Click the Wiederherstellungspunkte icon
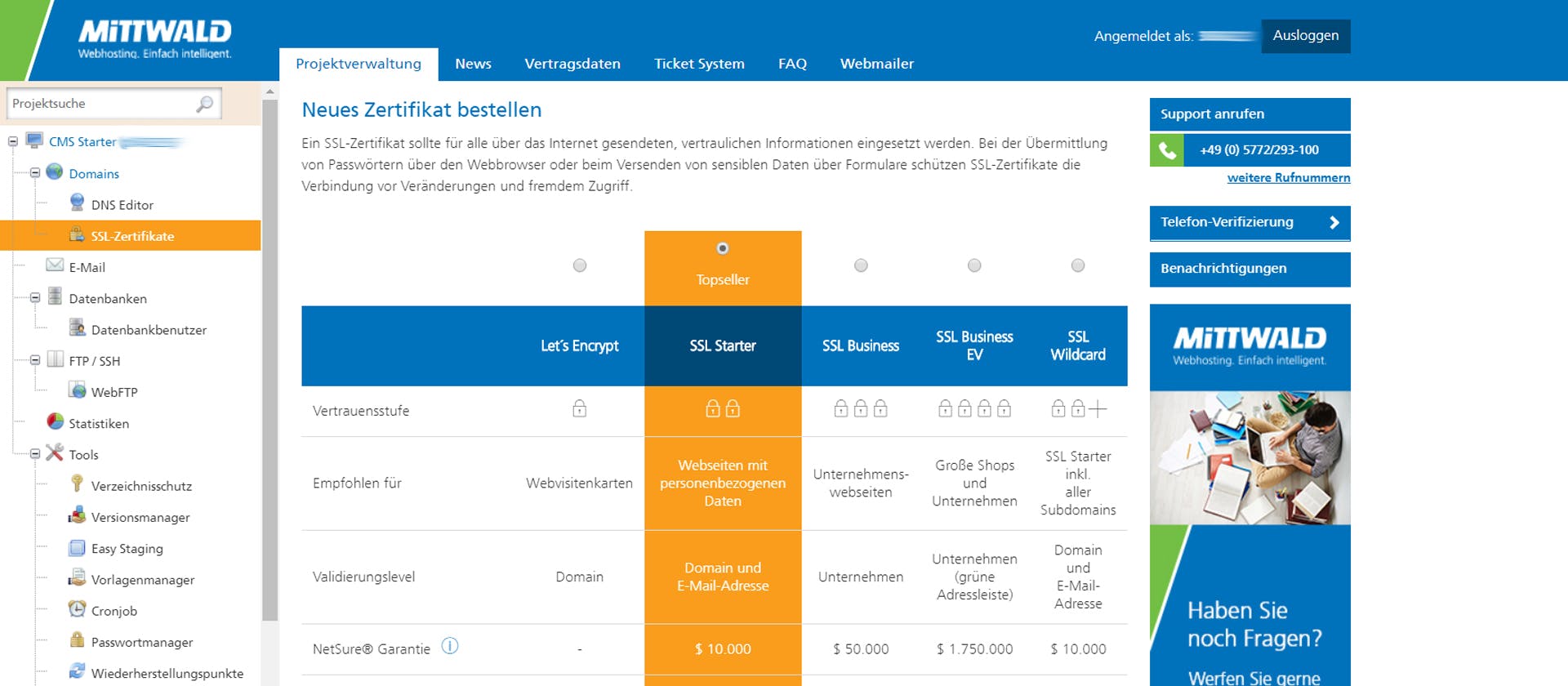The width and height of the screenshot is (1568, 686). (x=77, y=671)
